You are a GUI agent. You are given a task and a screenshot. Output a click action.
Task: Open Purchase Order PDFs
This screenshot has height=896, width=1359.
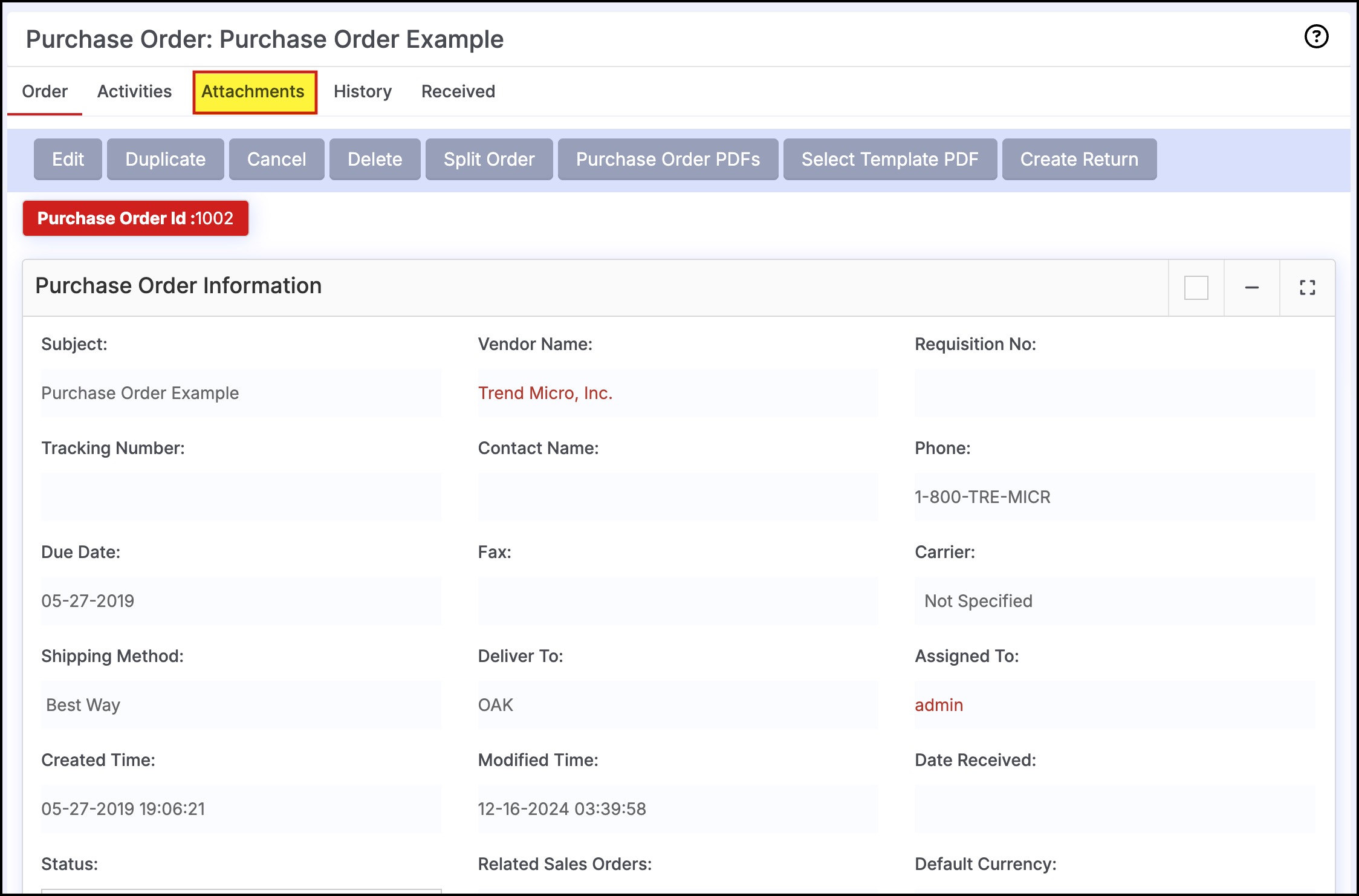[x=667, y=160]
